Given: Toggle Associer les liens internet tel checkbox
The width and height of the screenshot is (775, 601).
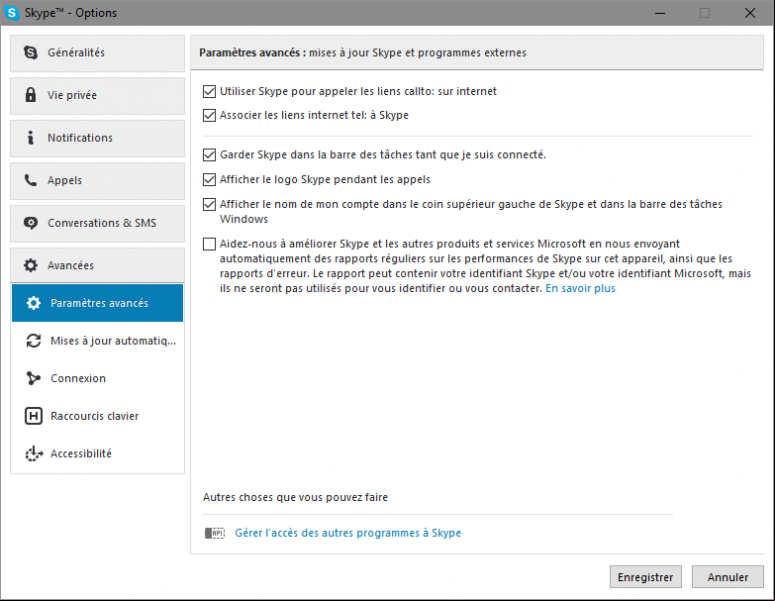Looking at the screenshot, I should [209, 115].
